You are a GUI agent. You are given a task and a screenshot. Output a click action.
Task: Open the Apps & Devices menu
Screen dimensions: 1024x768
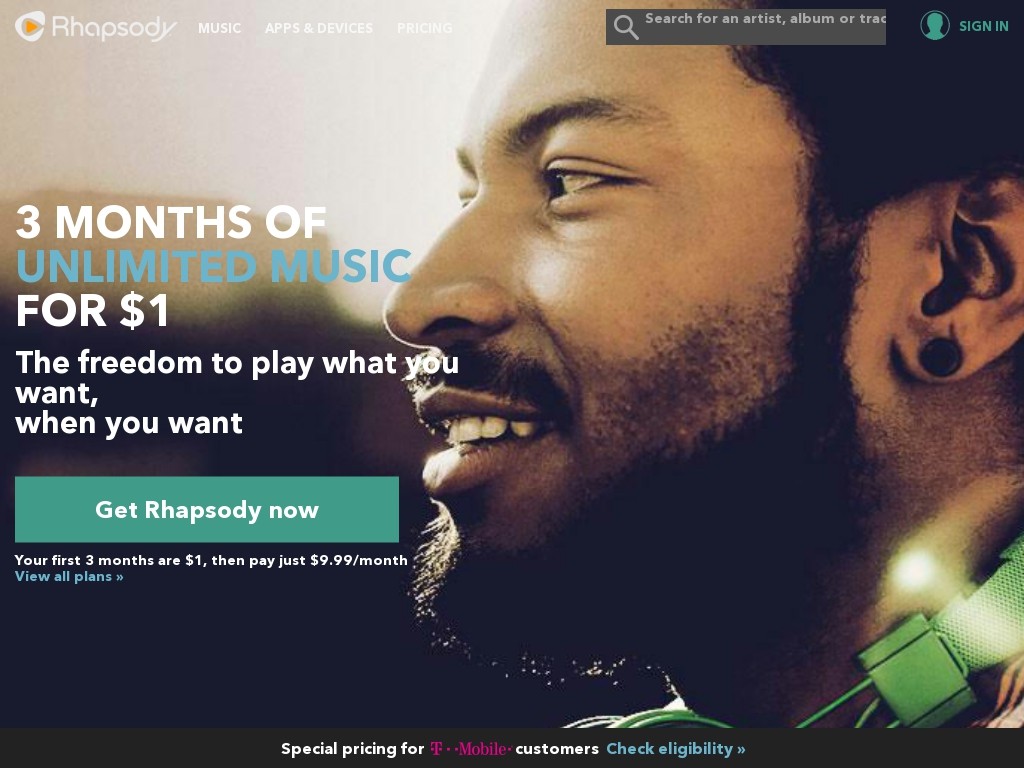319,28
